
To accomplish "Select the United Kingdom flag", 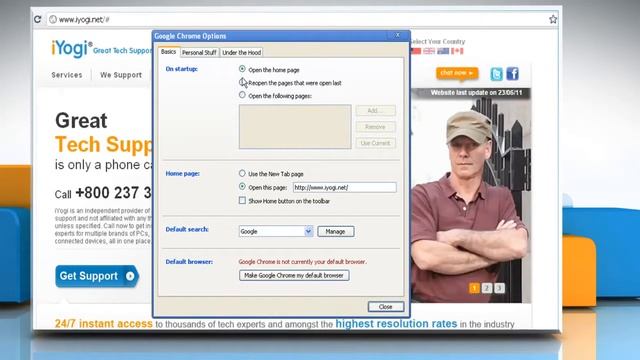I will 429,51.
